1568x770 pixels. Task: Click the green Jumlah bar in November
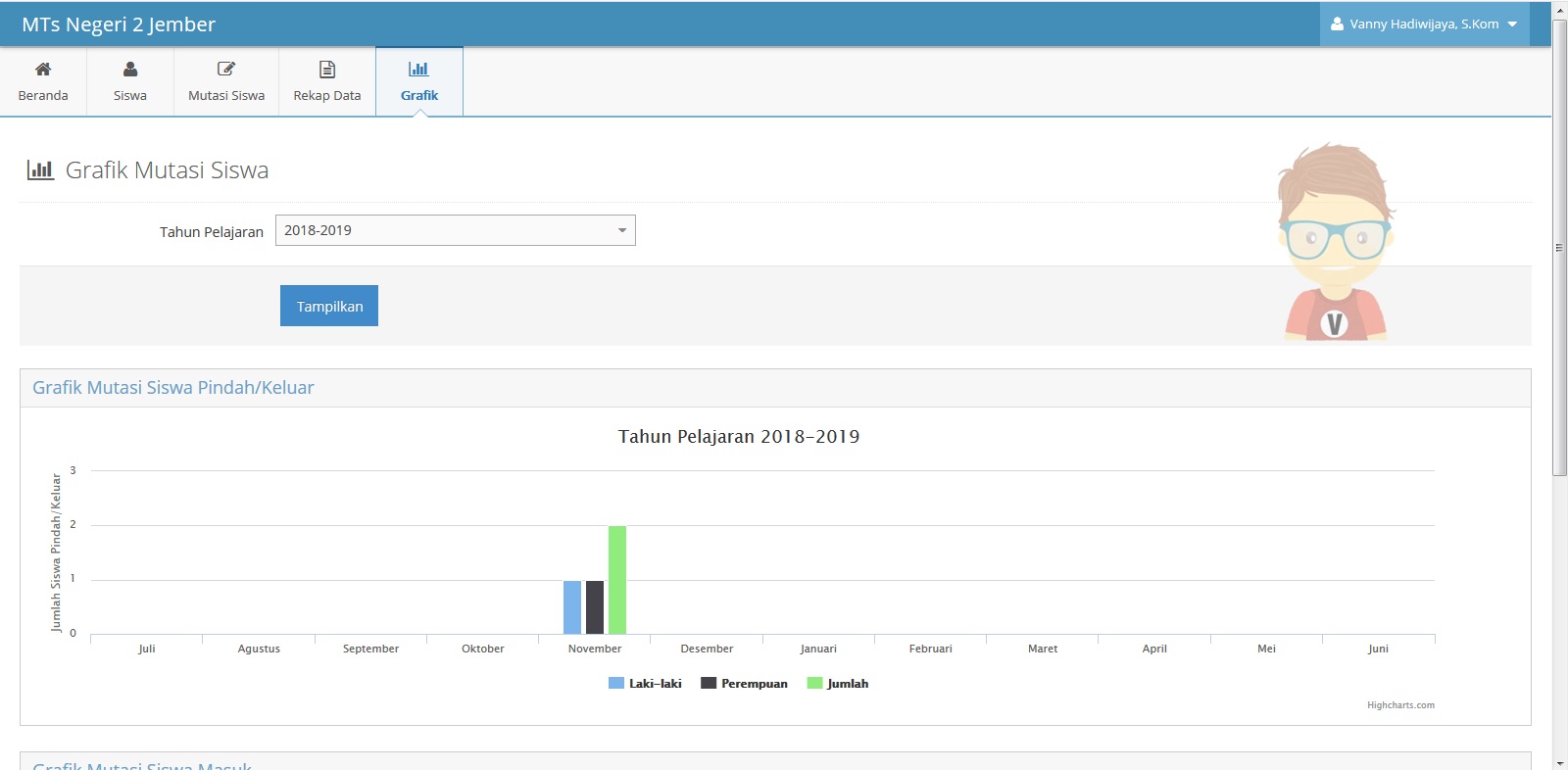click(617, 580)
